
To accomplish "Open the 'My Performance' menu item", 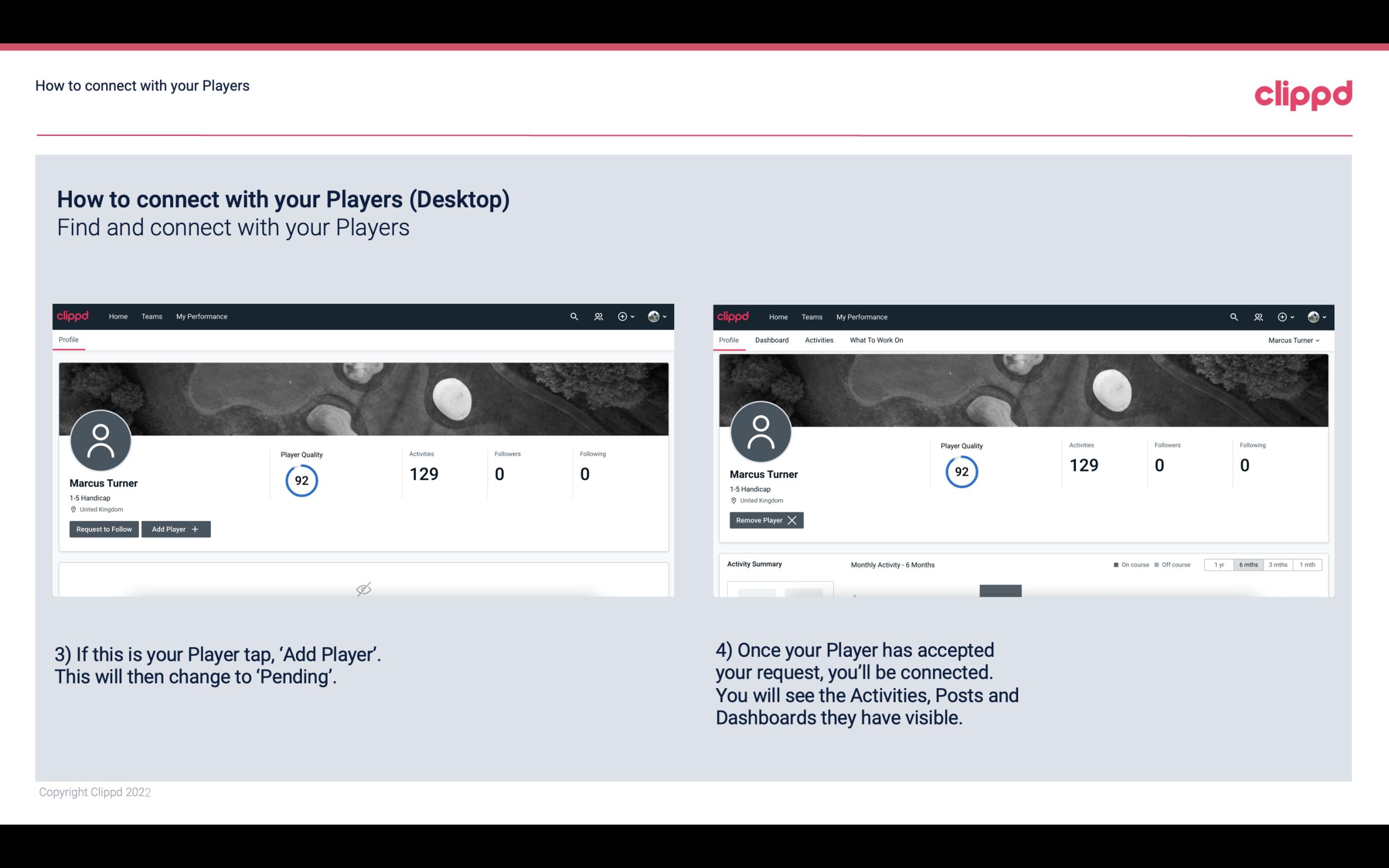I will tap(200, 316).
